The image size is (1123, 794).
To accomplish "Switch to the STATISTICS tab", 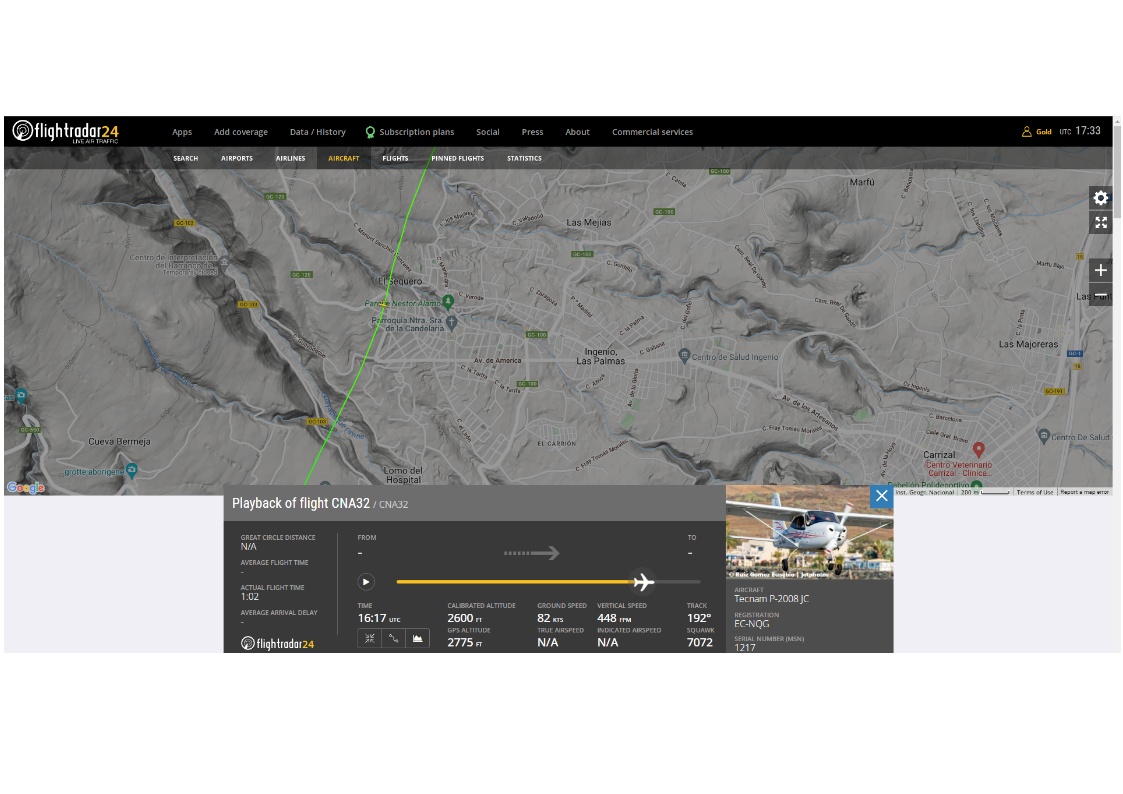I will [x=524, y=158].
